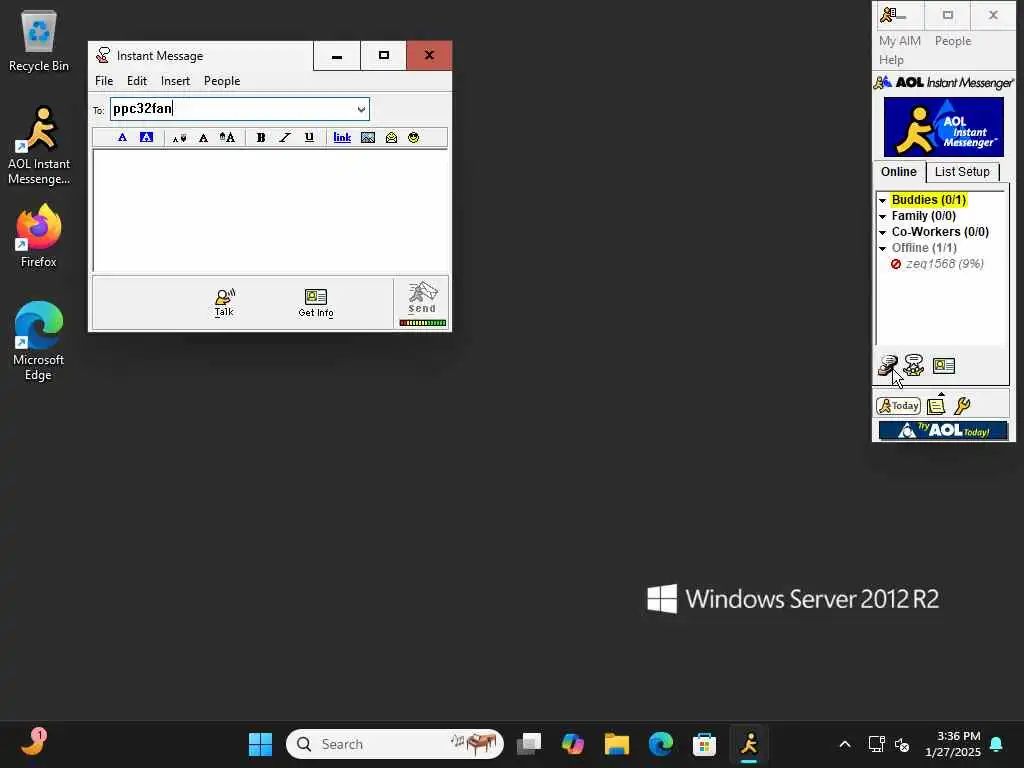This screenshot has height=768, width=1024.
Task: Click the decrease font size icon
Action: click(180, 138)
